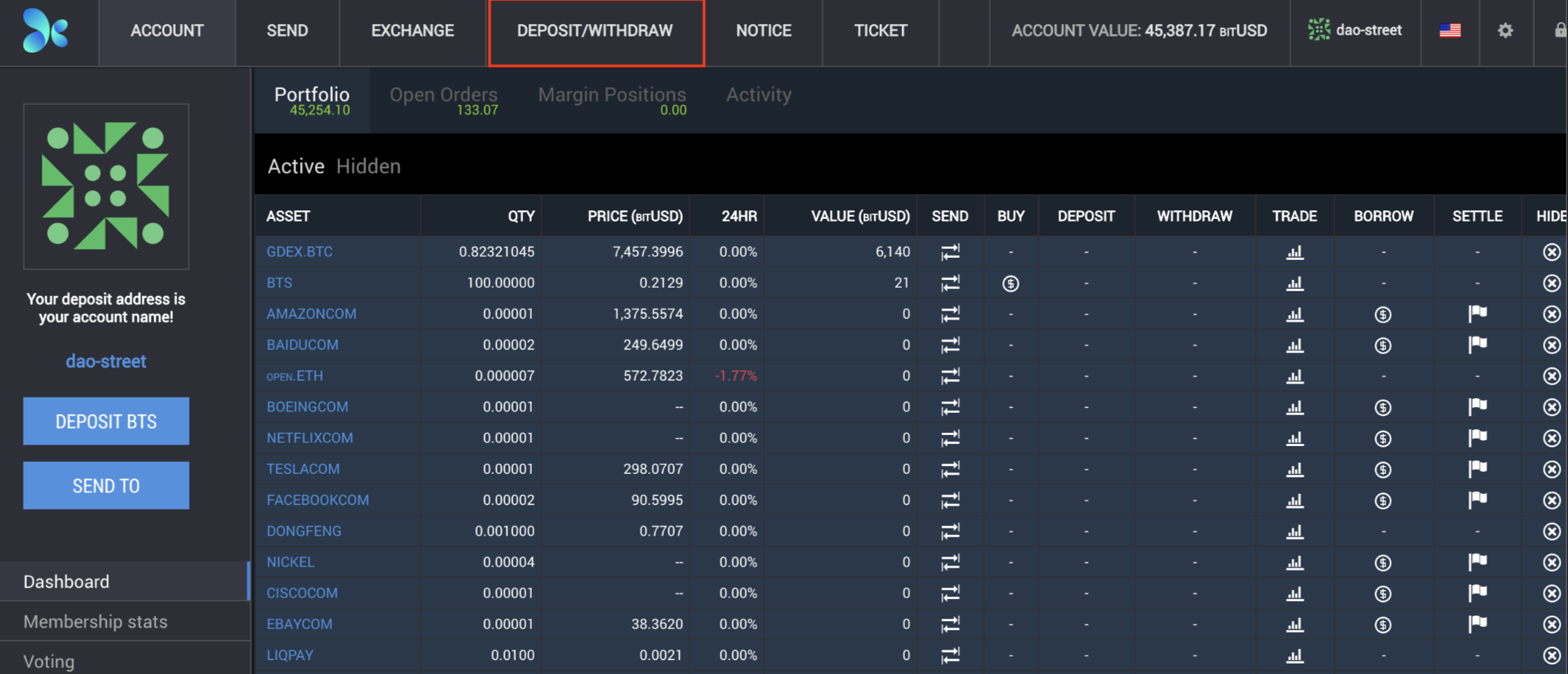Click the BOEINGCOM borrow icon
This screenshot has height=674, width=1568.
(x=1383, y=408)
